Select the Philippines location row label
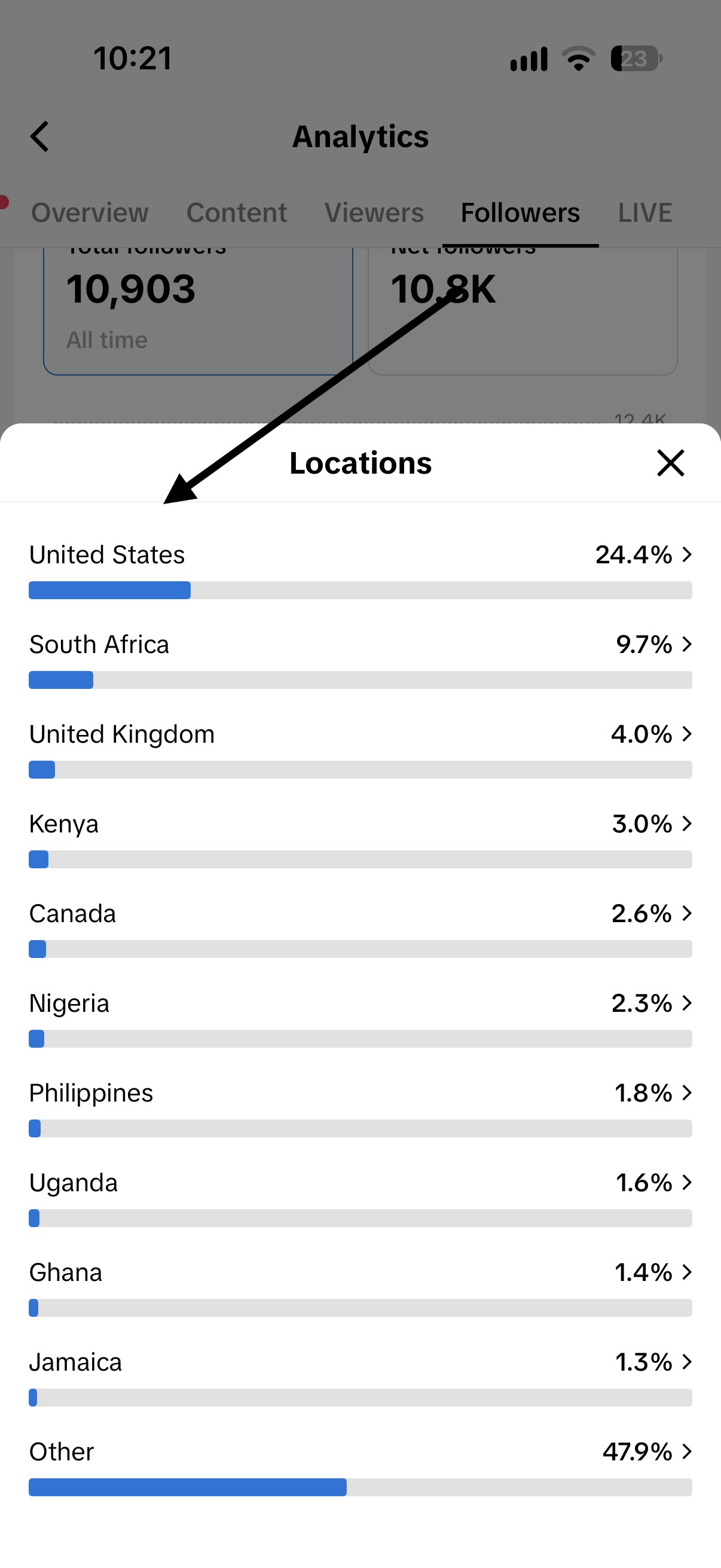 (91, 1093)
